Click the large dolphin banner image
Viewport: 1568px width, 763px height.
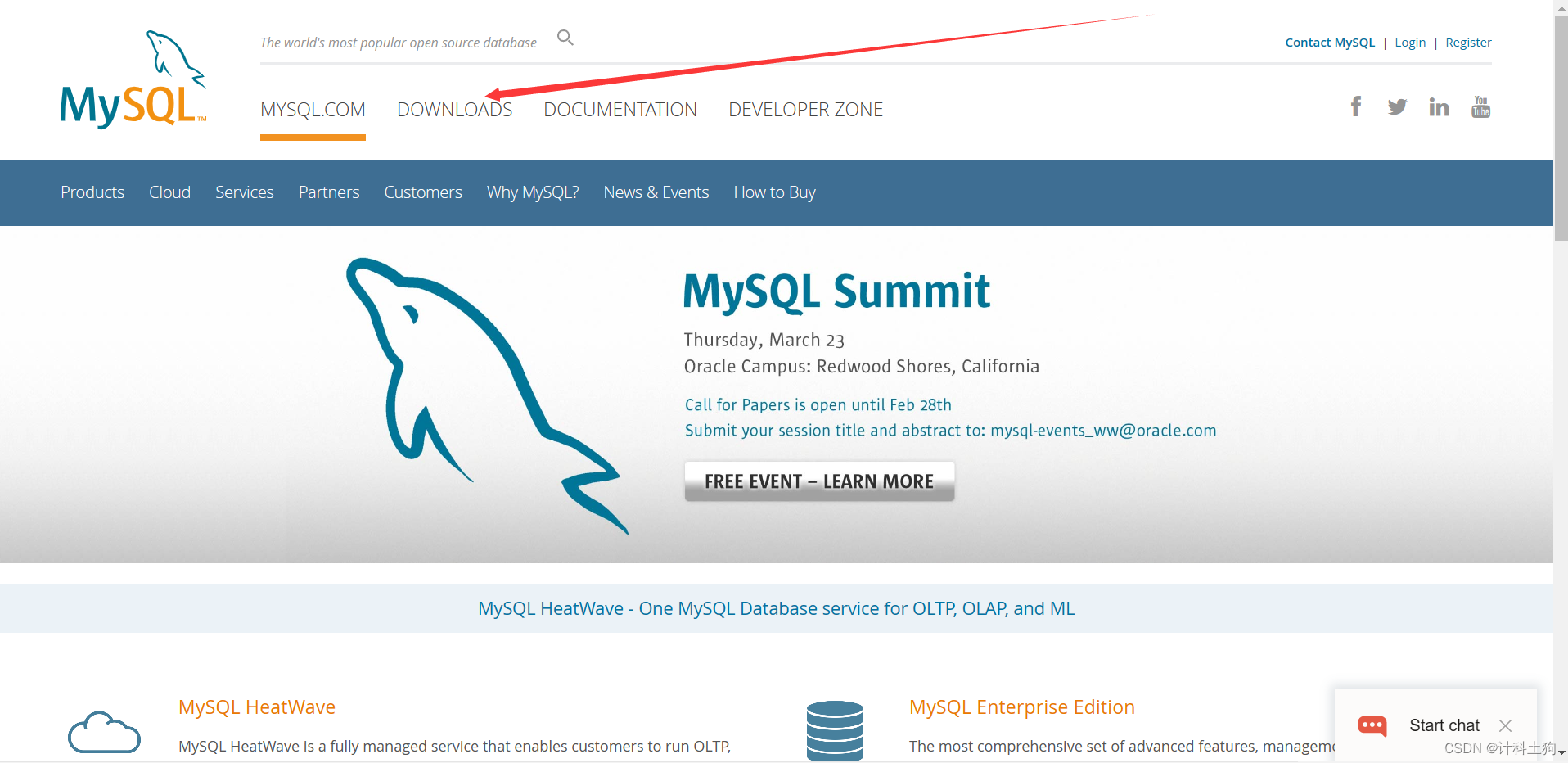point(488,396)
